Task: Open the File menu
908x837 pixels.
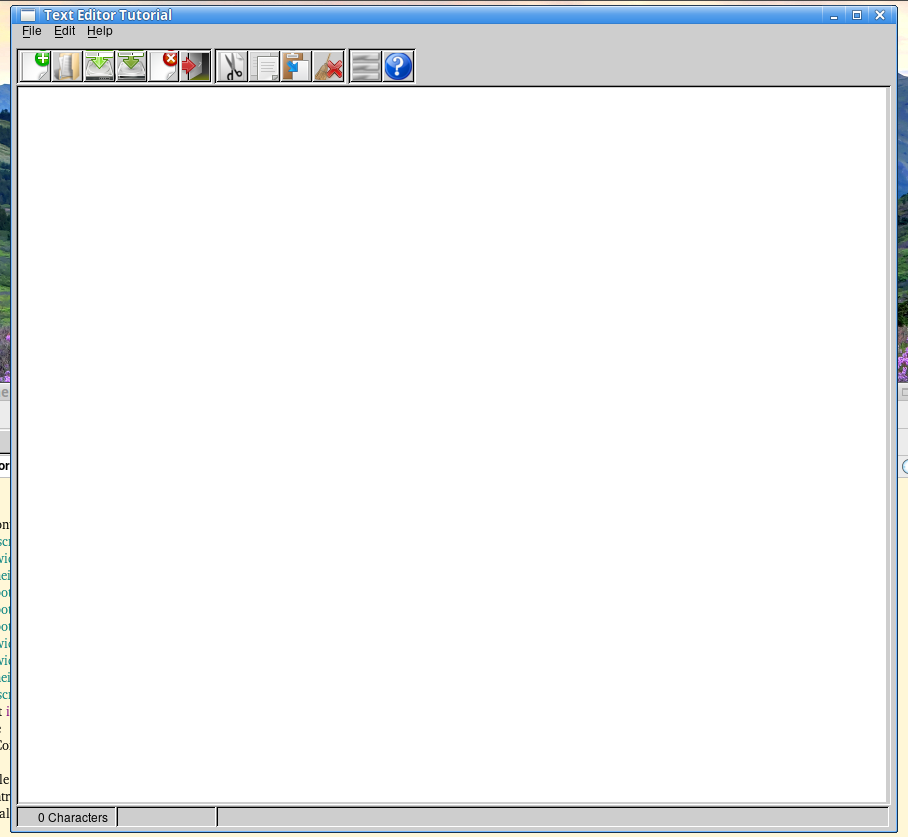Action: (32, 31)
